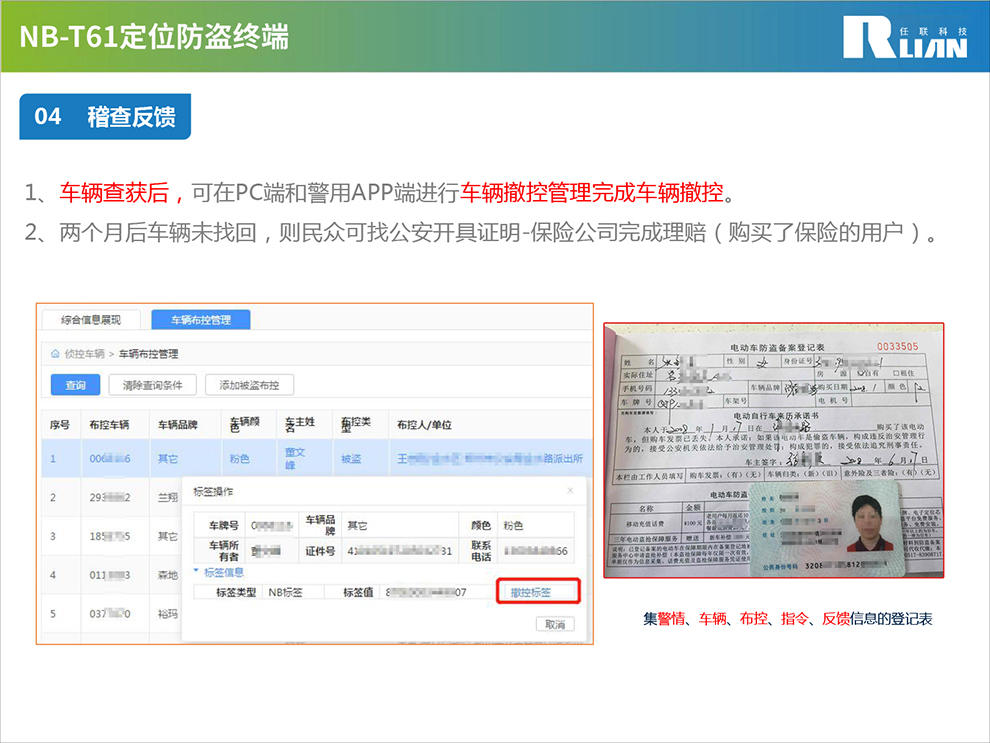
Task: Click the 清除查询条件 button
Action: (152, 385)
